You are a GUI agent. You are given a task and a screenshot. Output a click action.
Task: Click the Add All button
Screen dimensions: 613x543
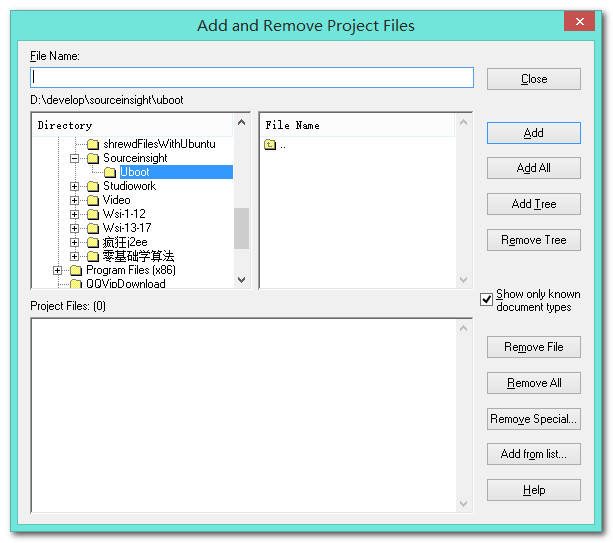point(533,168)
